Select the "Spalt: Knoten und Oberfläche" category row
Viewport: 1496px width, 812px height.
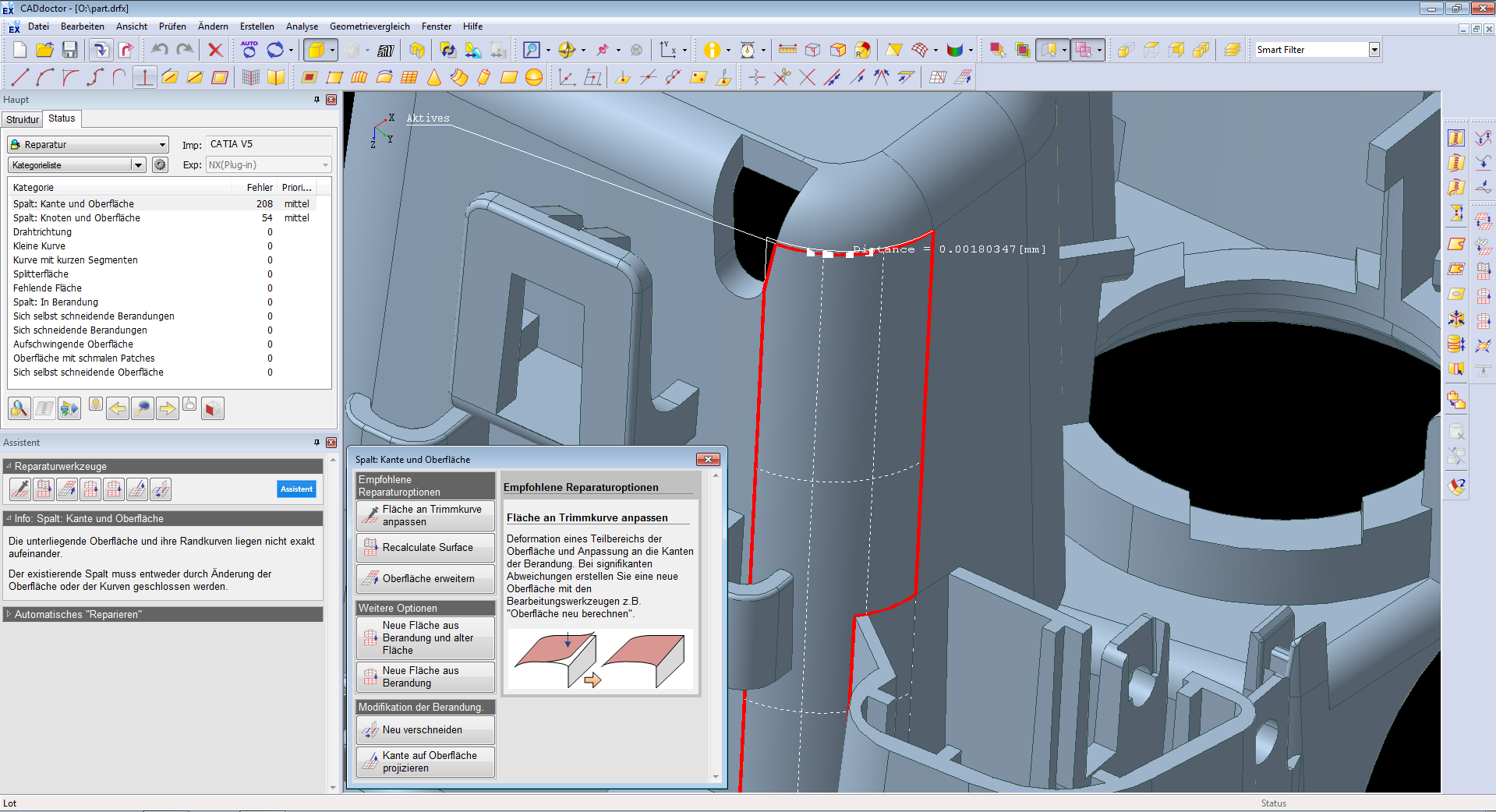pos(76,218)
